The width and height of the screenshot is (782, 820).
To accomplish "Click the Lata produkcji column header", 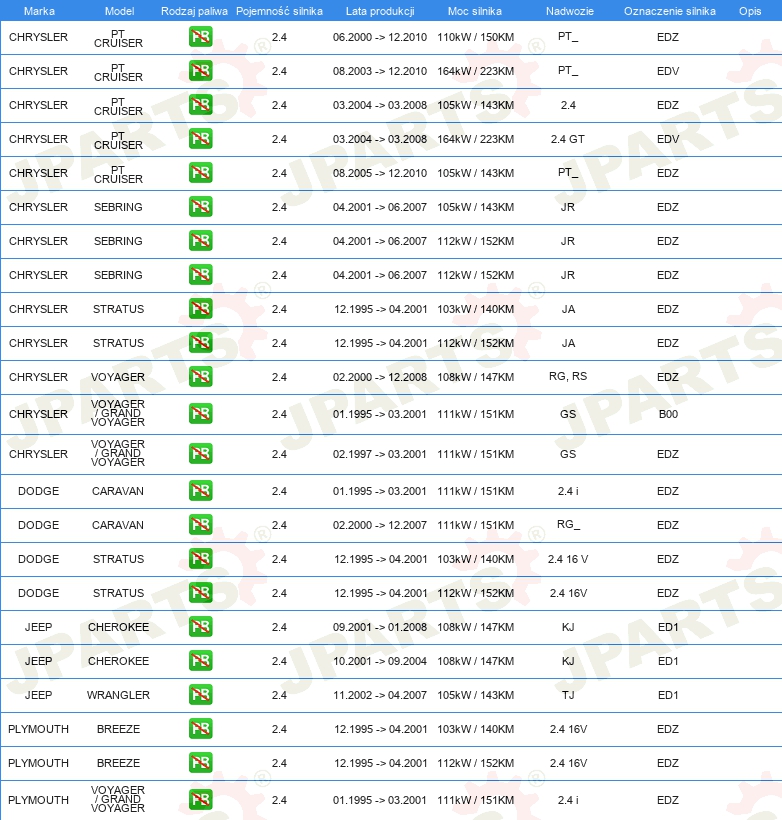I will pyautogui.click(x=380, y=11).
